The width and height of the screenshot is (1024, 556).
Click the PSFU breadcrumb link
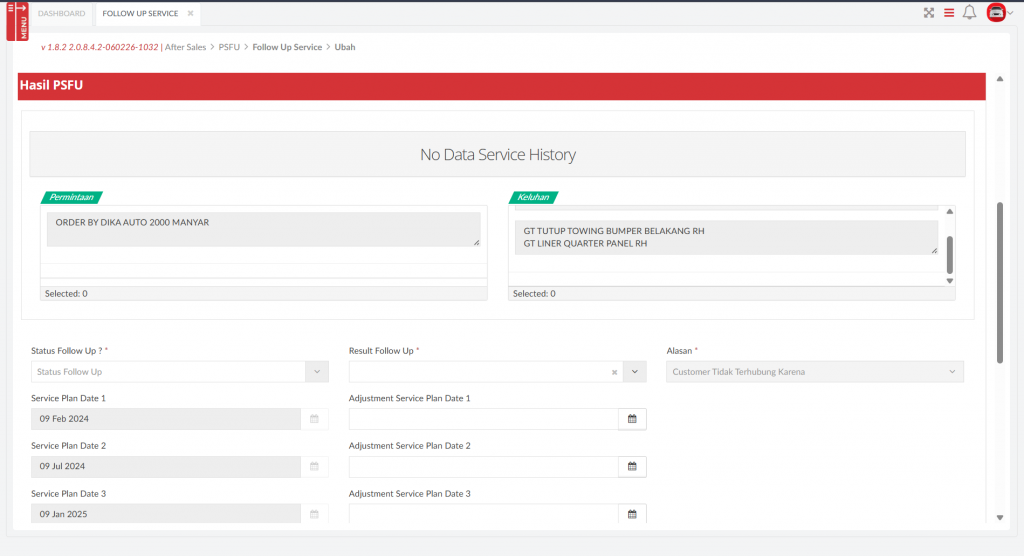click(229, 47)
